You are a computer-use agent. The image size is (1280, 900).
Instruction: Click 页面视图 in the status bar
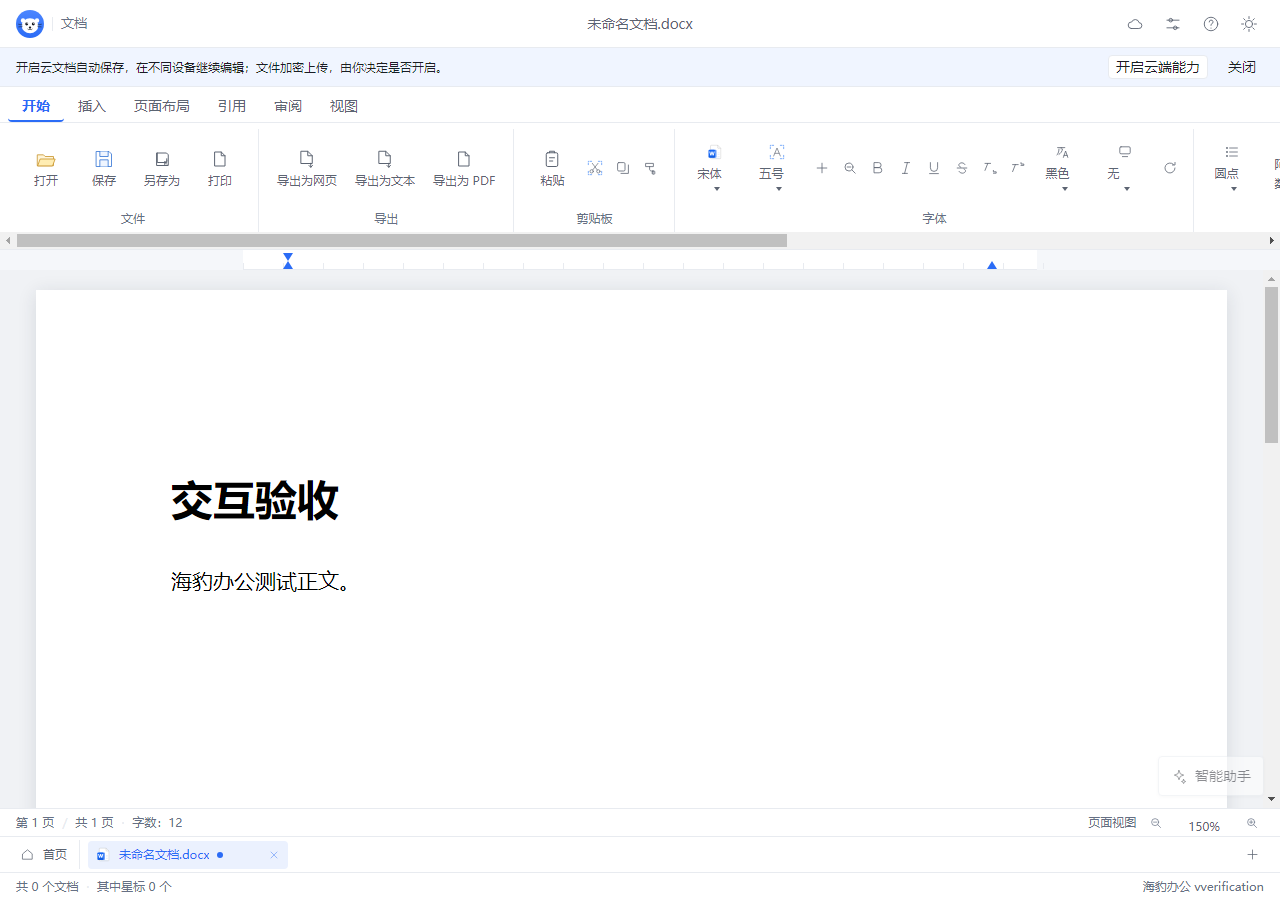click(x=1112, y=823)
